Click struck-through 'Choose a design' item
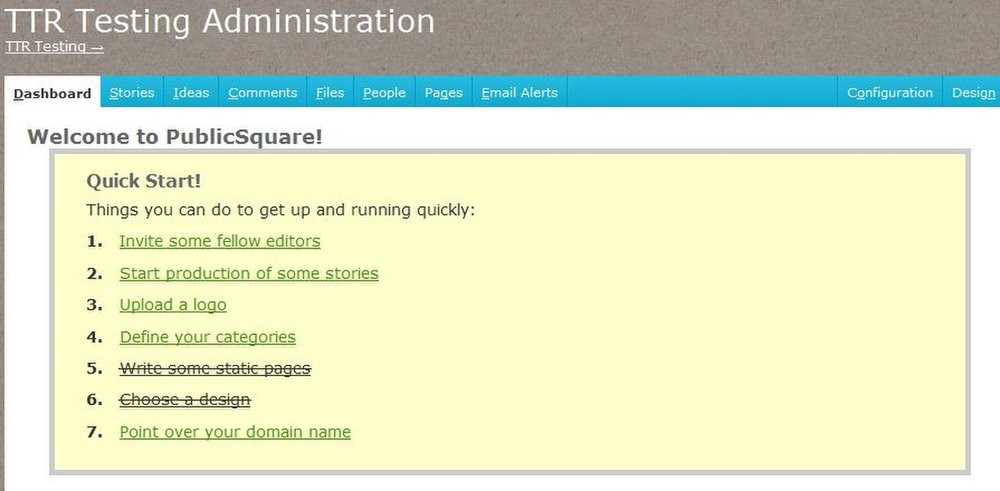Viewport: 1000px width, 491px height. (x=185, y=400)
